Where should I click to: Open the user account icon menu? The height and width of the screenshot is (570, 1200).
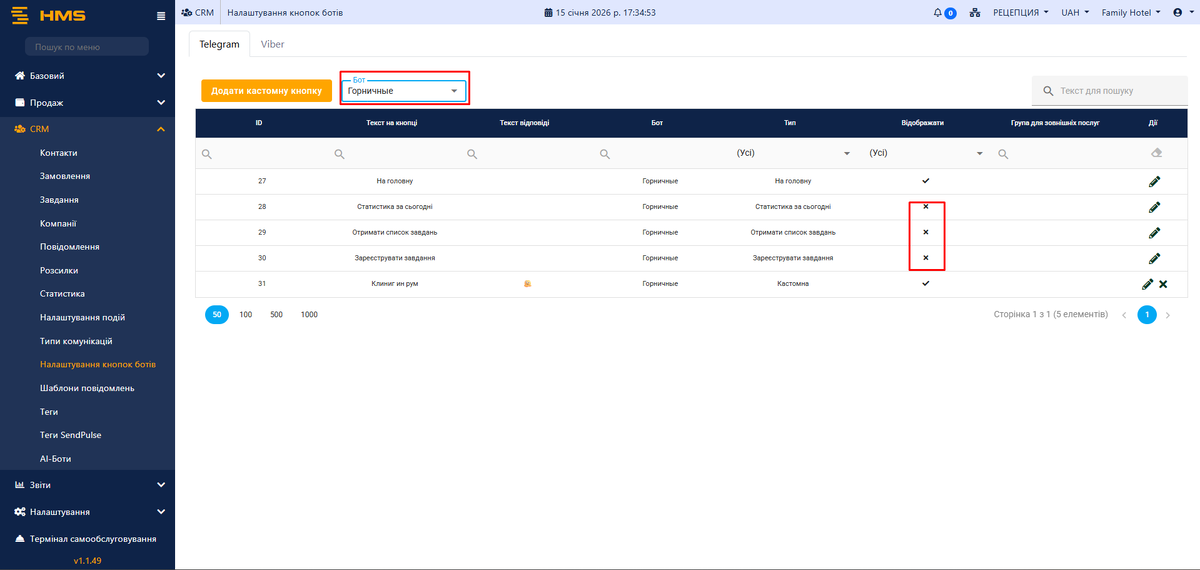click(x=1182, y=13)
